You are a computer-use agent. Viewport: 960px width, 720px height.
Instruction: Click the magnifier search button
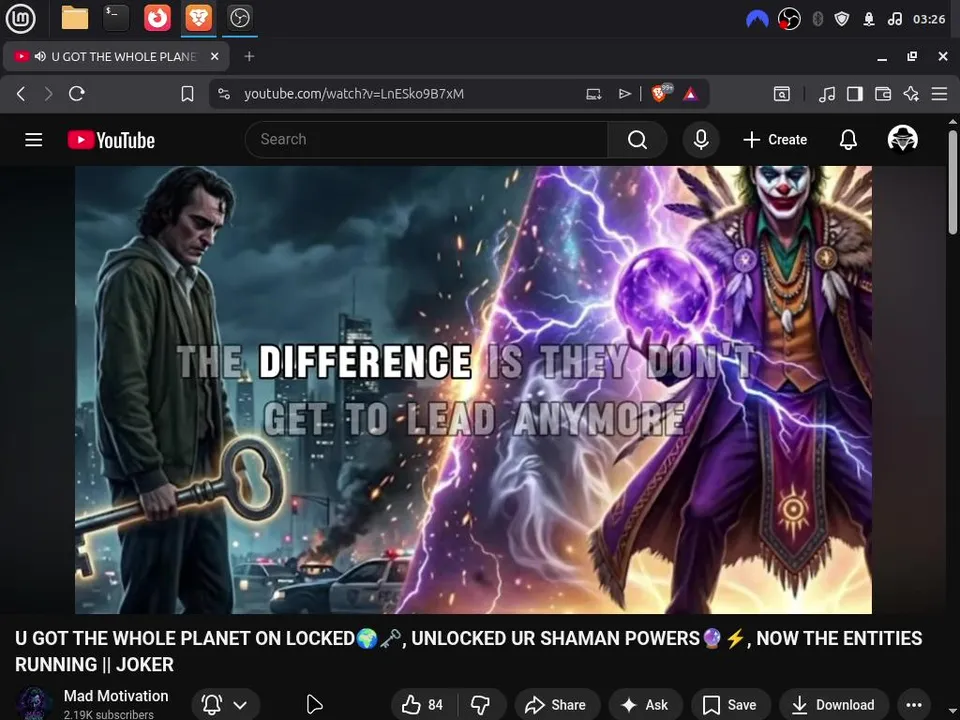click(x=637, y=140)
